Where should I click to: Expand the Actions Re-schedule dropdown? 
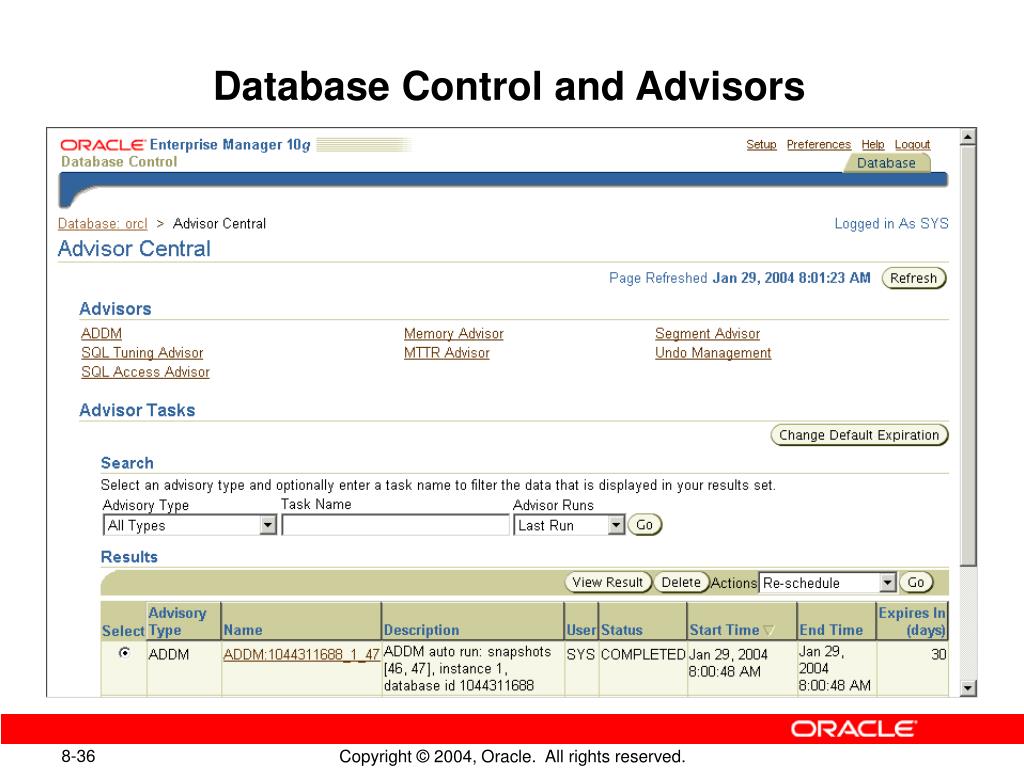click(827, 583)
